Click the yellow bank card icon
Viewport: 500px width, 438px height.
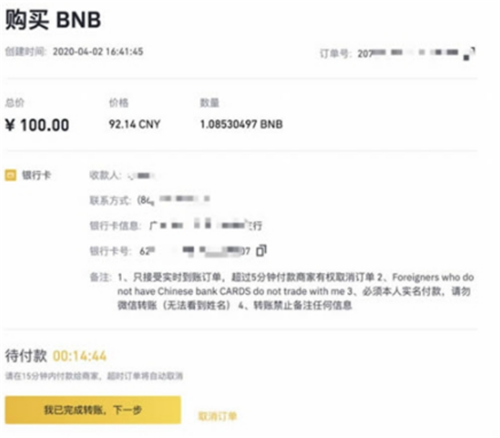pyautogui.click(x=10, y=175)
